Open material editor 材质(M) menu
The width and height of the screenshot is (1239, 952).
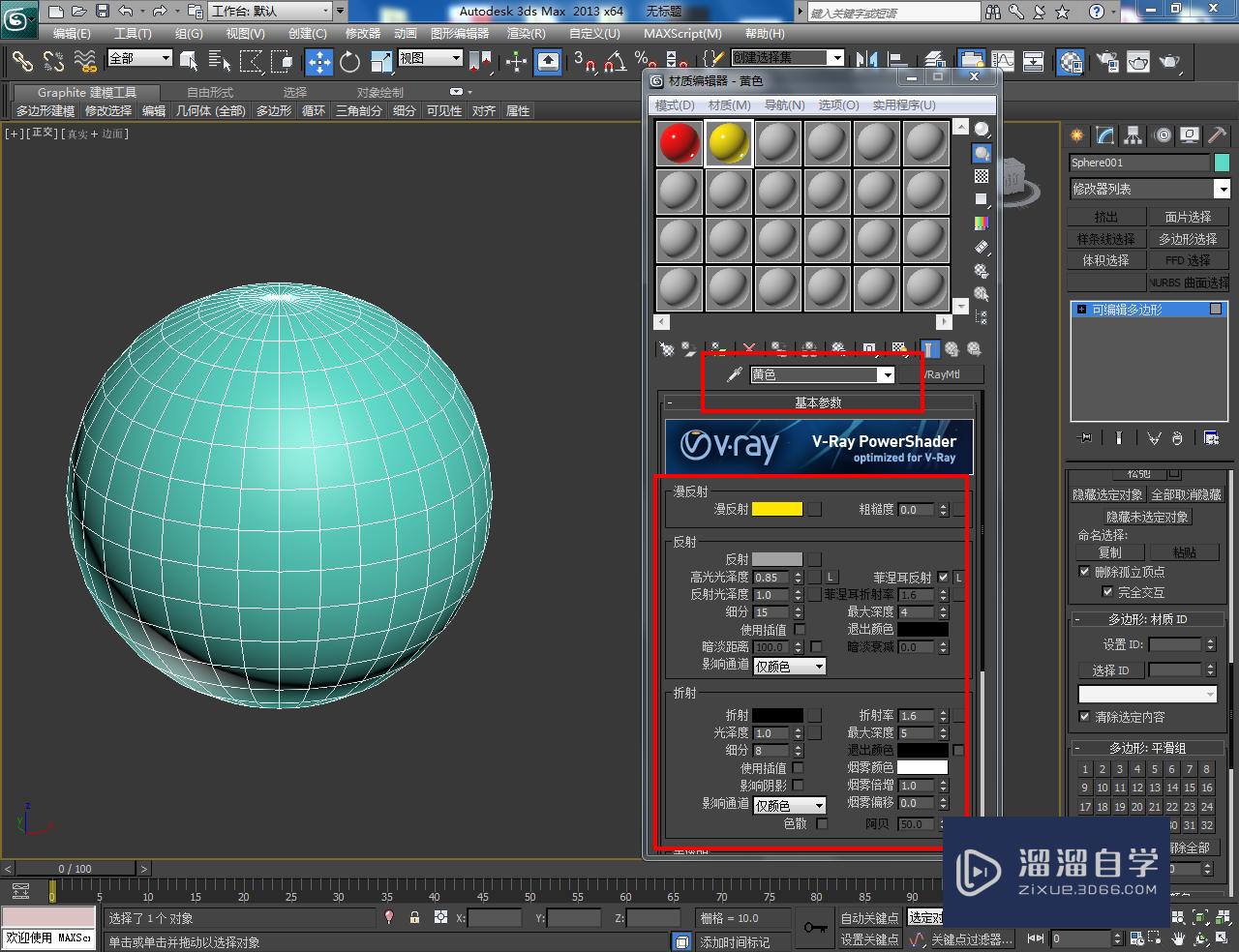[730, 104]
